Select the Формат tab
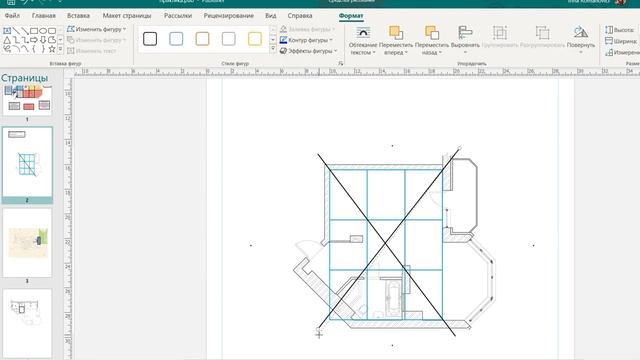Image resolution: width=640 pixels, height=360 pixels. click(351, 16)
